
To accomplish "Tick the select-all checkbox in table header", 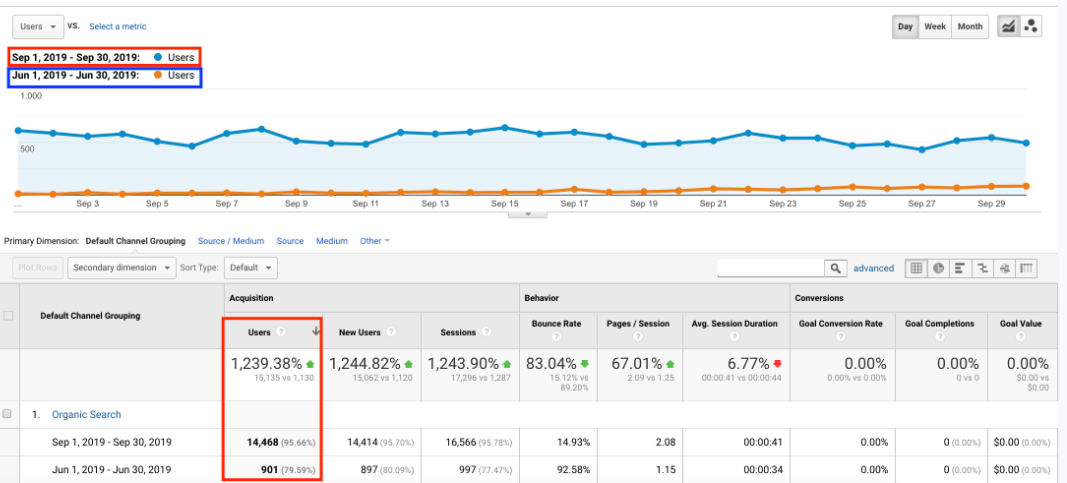I will [9, 316].
